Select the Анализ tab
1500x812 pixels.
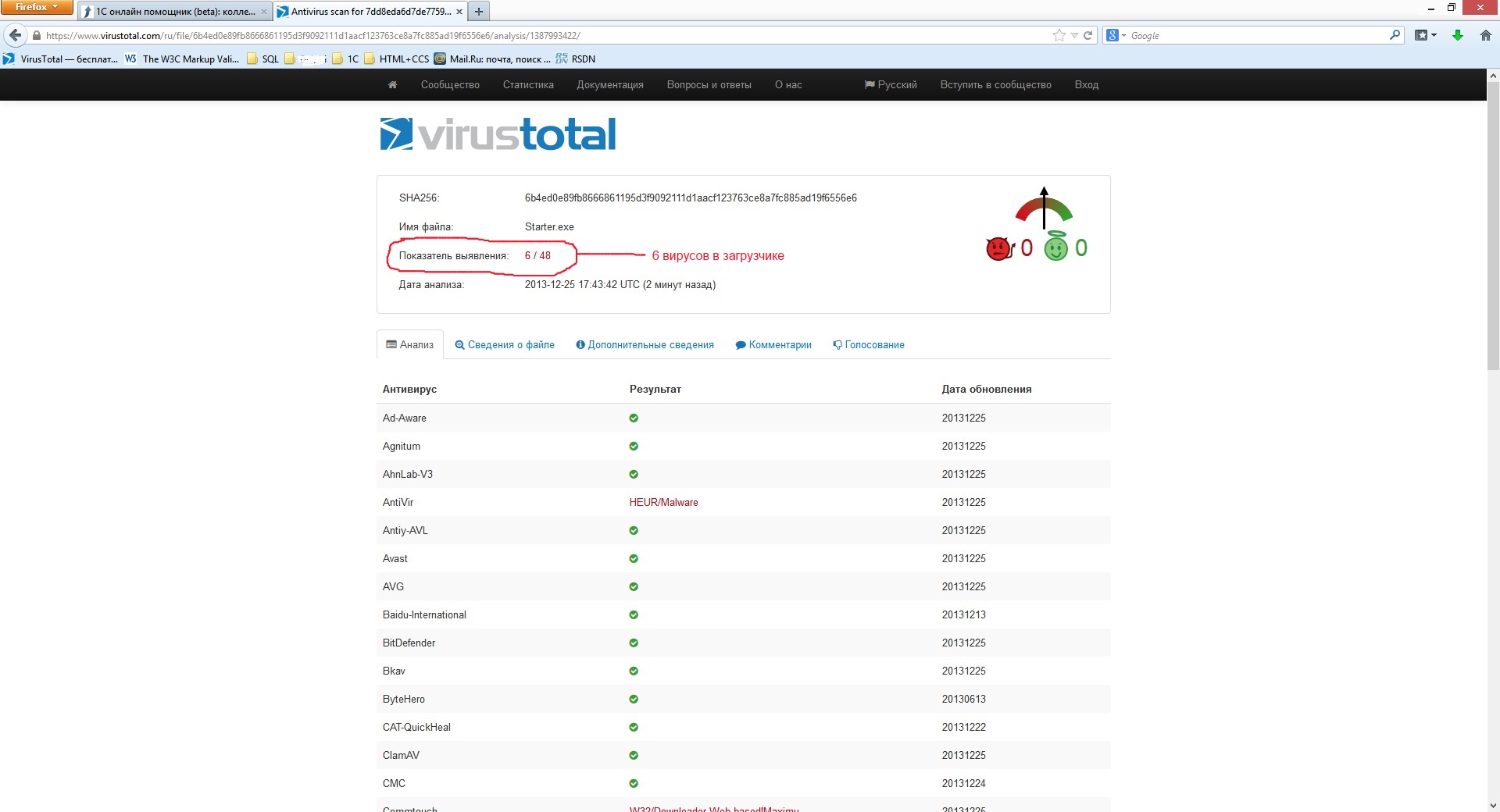(410, 344)
